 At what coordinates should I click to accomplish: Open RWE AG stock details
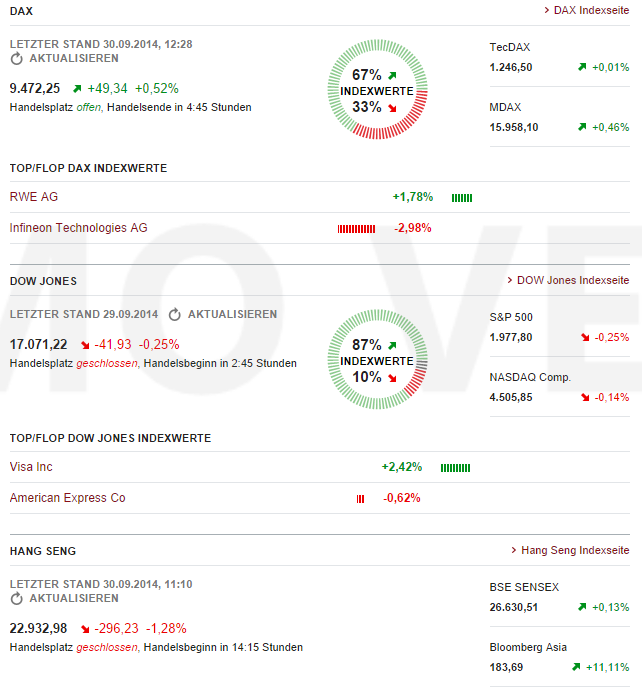(34, 197)
